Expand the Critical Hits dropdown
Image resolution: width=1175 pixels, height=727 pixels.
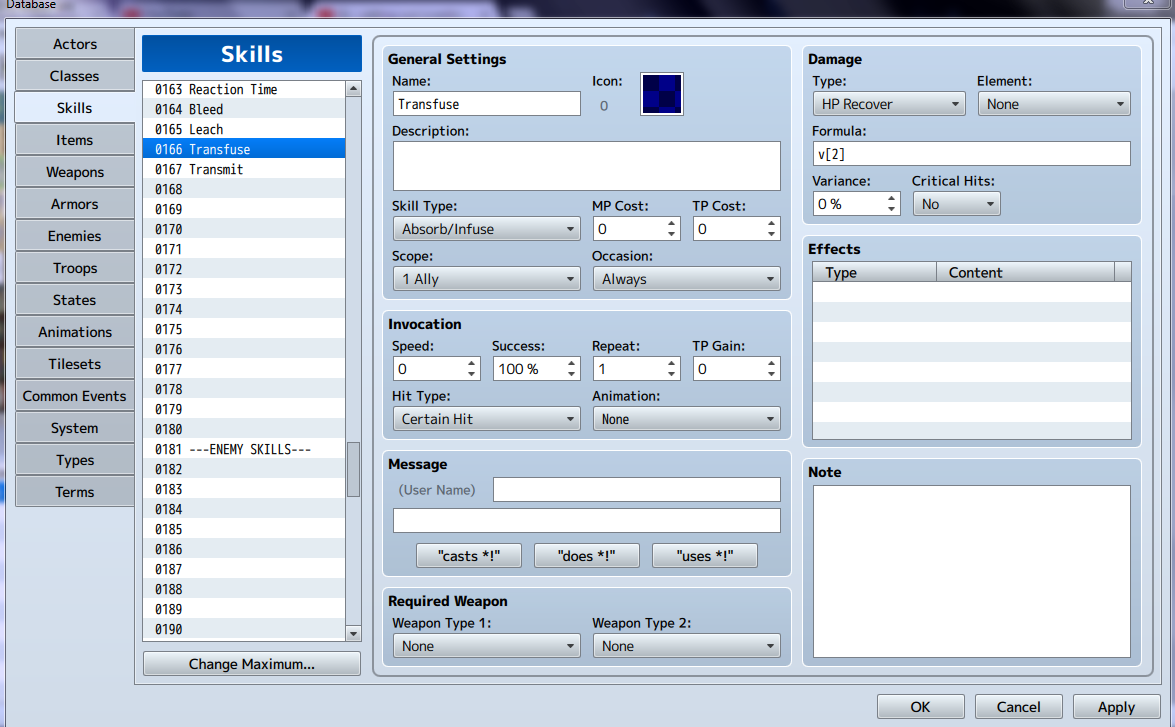[x=956, y=203]
